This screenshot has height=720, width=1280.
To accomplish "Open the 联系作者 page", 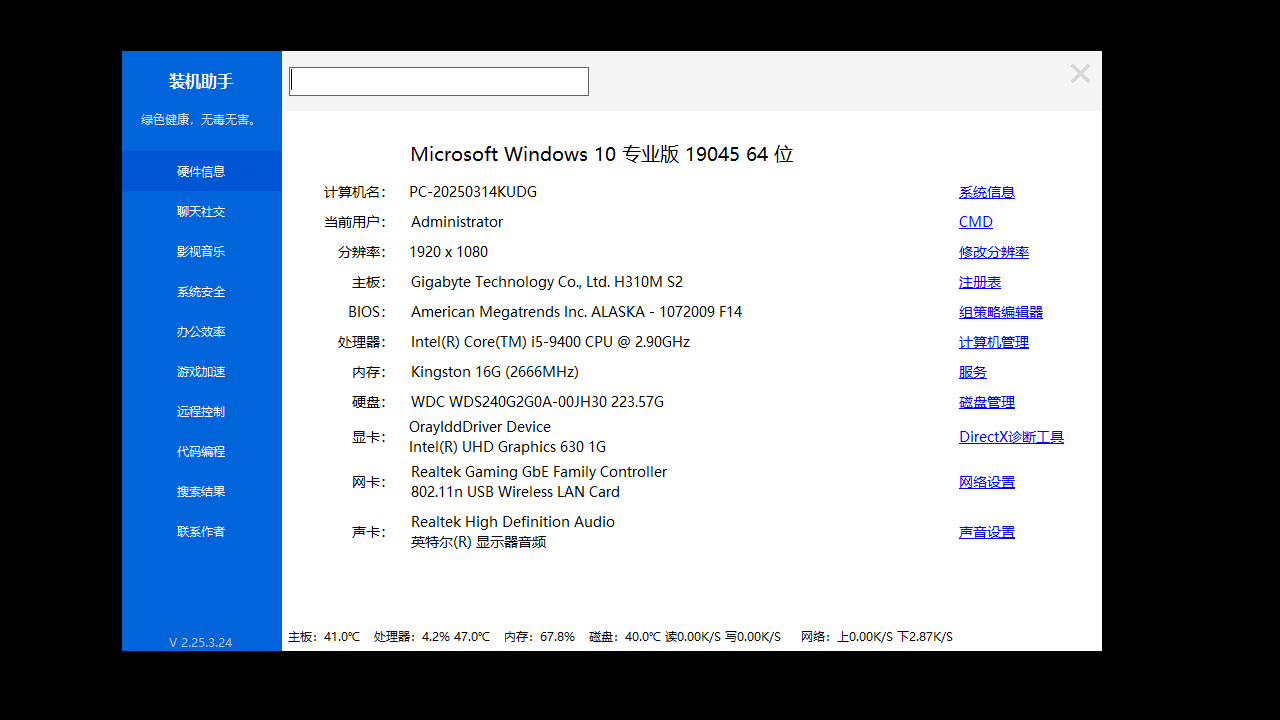I will 202,531.
